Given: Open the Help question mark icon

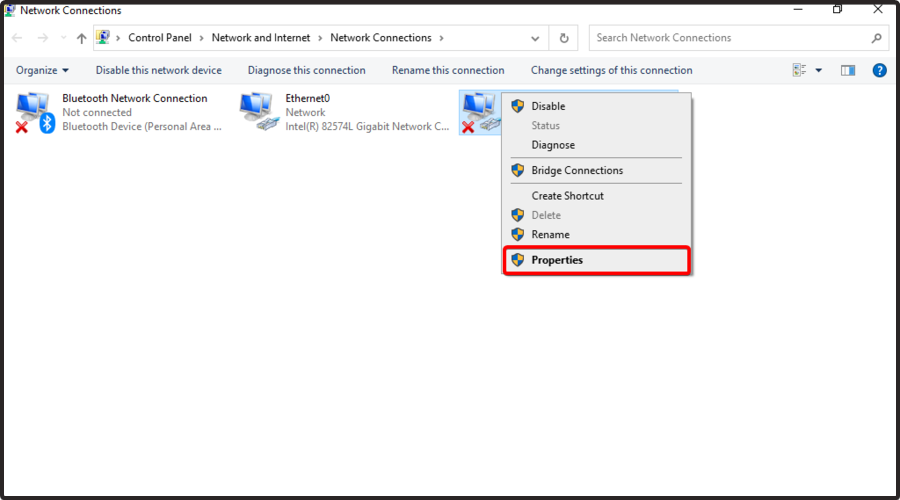Looking at the screenshot, I should point(879,70).
